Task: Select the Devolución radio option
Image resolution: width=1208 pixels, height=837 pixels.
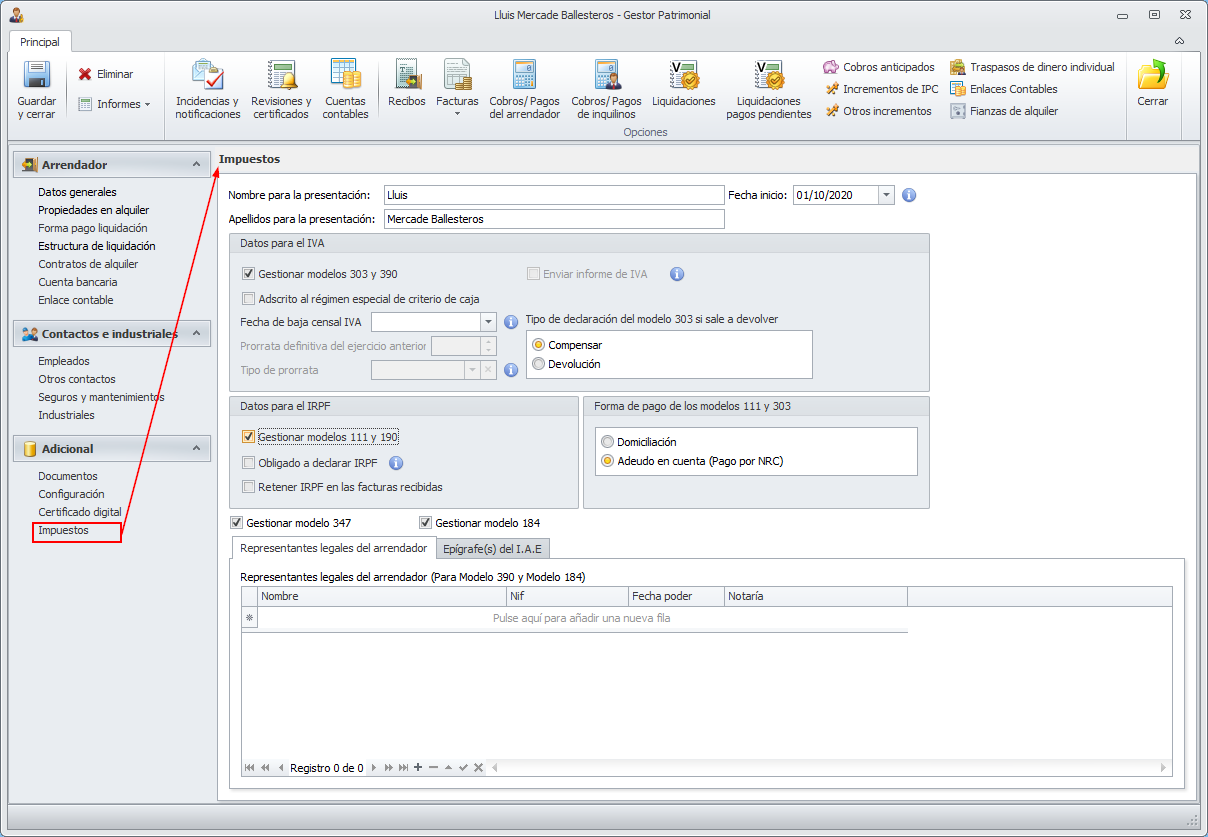Action: click(539, 364)
